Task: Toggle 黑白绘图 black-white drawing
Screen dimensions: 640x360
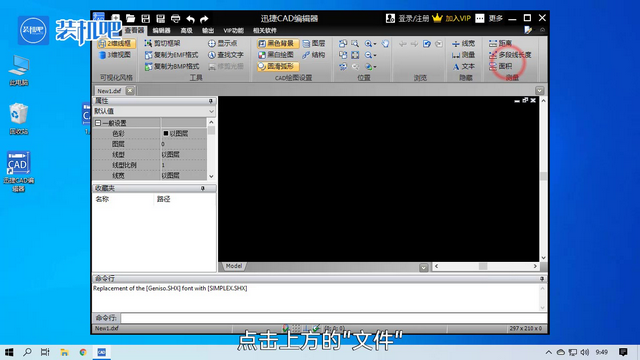Action: coord(276,55)
